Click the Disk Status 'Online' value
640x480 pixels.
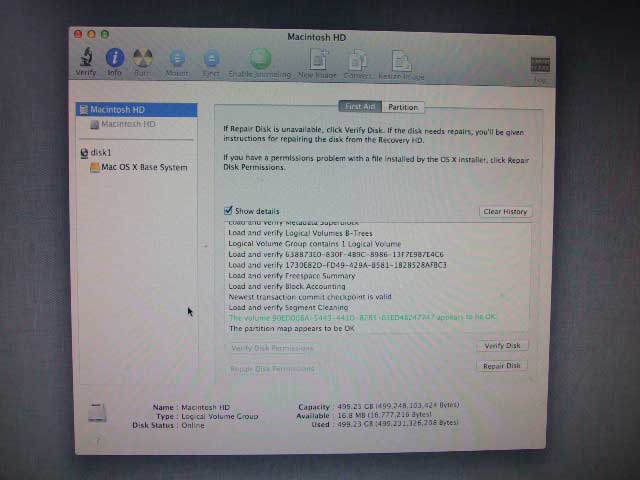[193, 425]
